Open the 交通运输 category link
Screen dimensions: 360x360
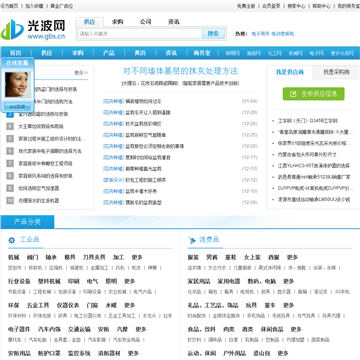(x=79, y=329)
